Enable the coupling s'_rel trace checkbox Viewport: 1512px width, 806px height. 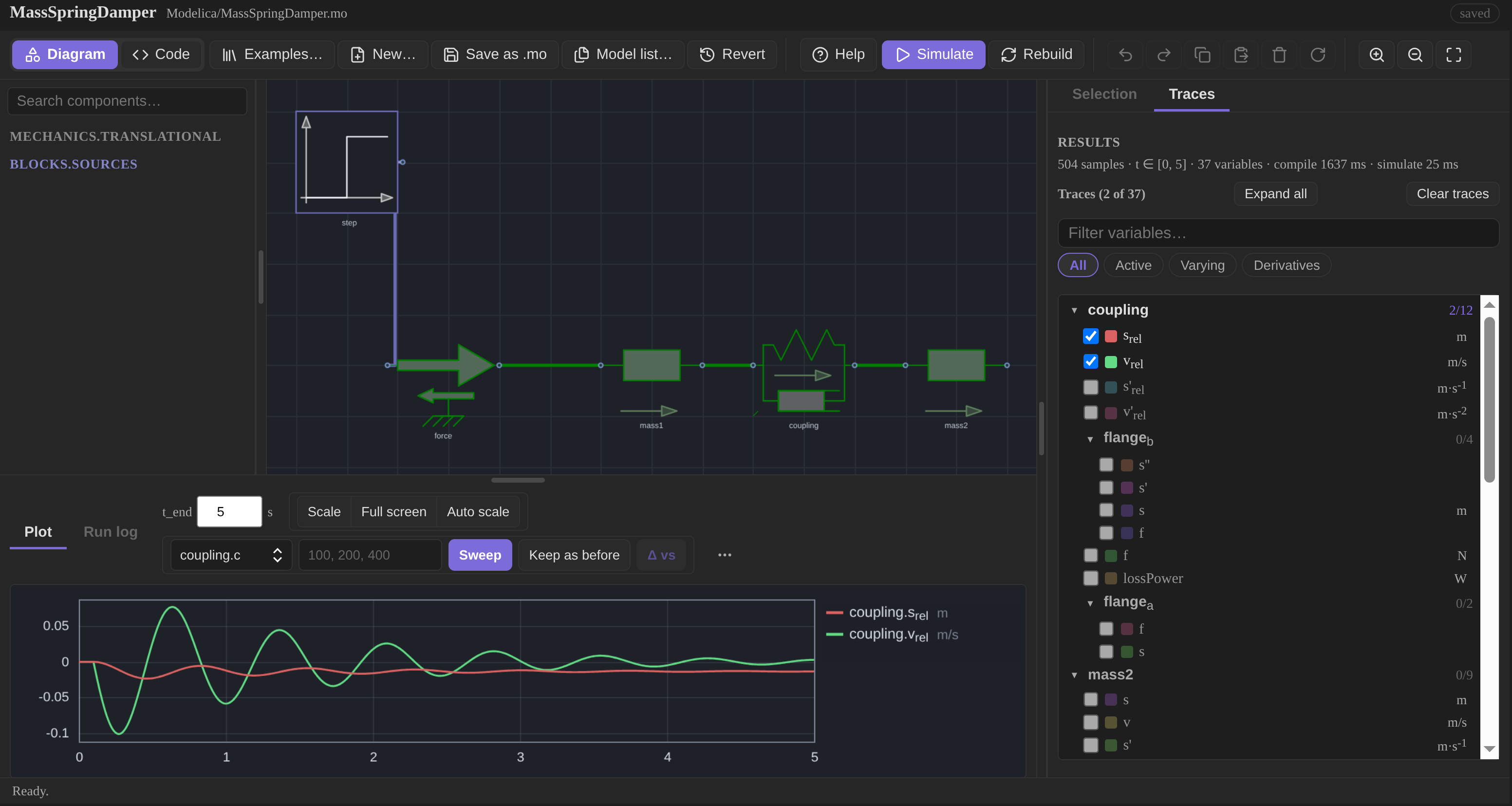pyautogui.click(x=1090, y=388)
